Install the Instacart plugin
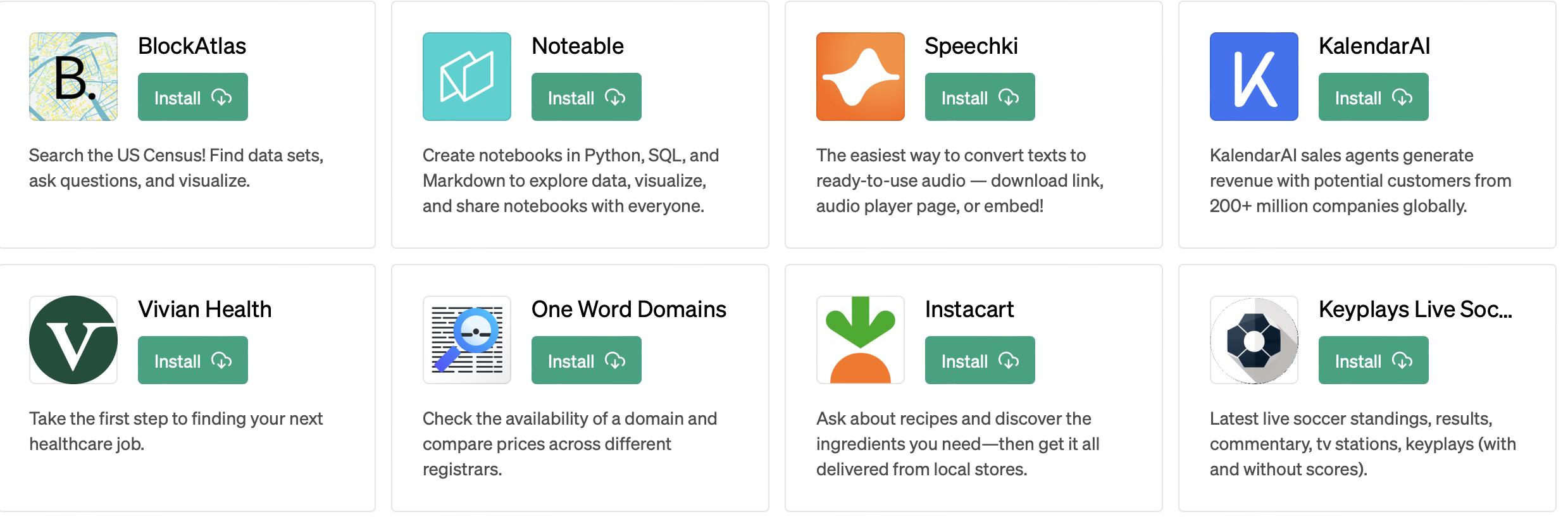1568x519 pixels. 980,360
